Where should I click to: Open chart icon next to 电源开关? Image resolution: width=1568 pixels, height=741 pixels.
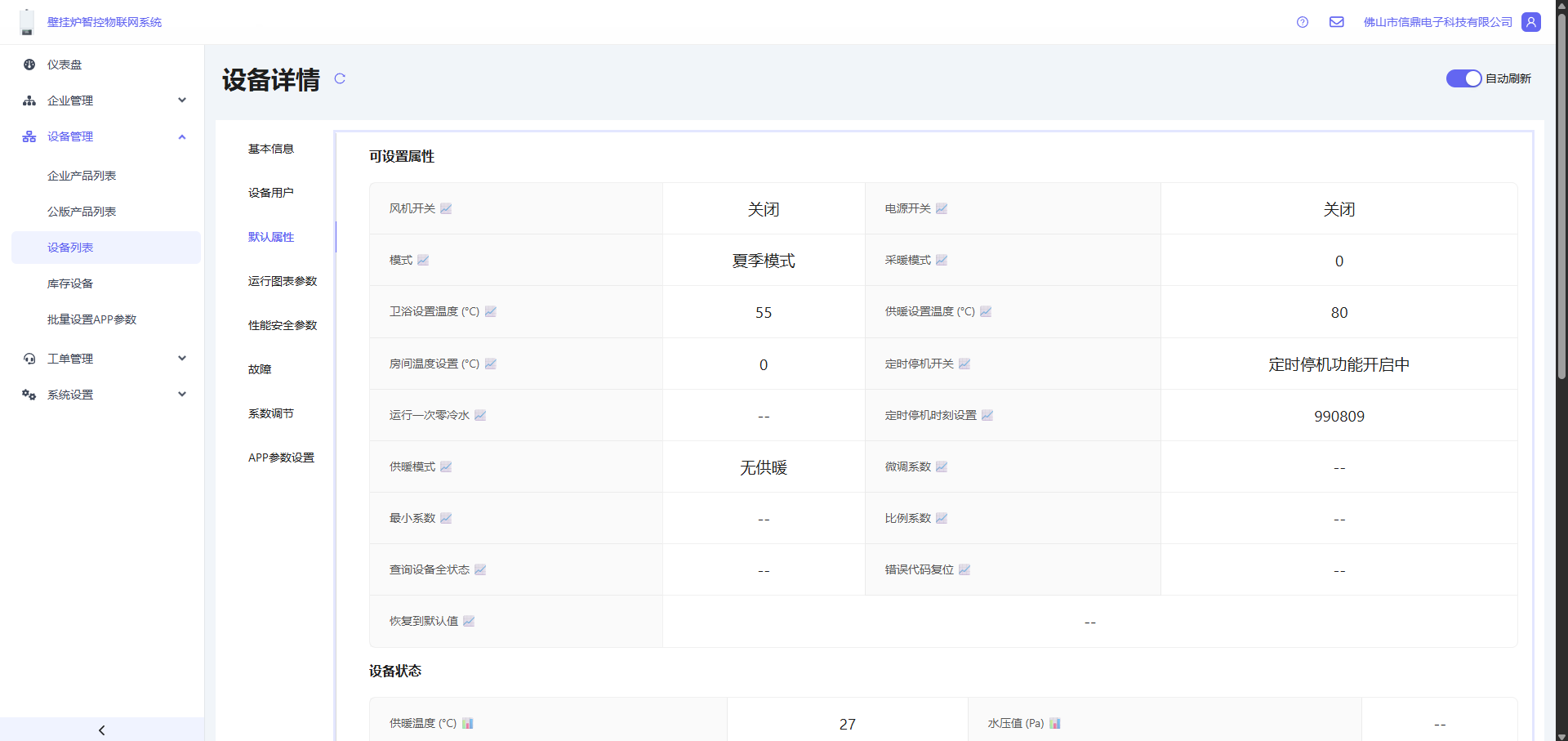pos(942,208)
